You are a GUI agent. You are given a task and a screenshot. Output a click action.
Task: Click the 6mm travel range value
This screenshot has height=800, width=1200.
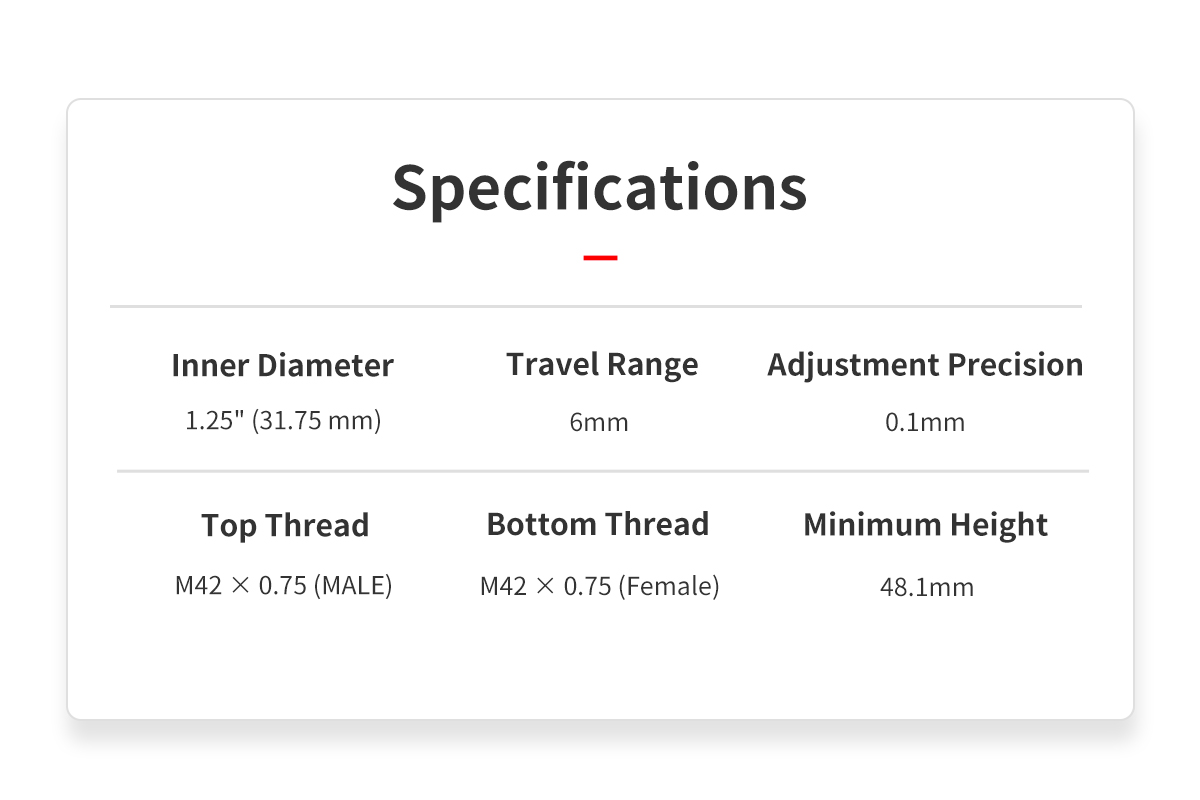click(599, 422)
